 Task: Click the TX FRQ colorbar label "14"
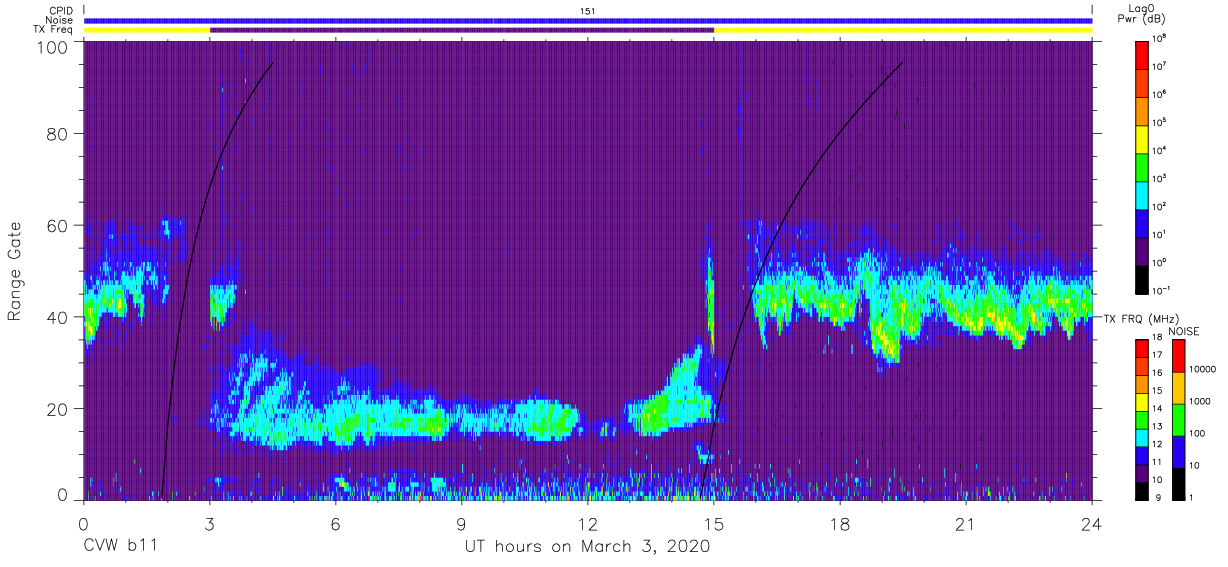[1159, 409]
